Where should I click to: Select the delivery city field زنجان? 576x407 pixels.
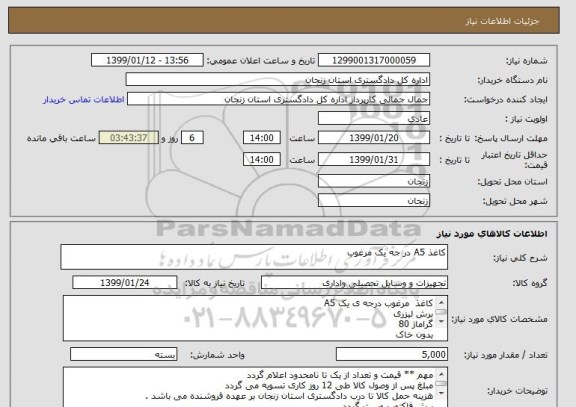[374, 201]
